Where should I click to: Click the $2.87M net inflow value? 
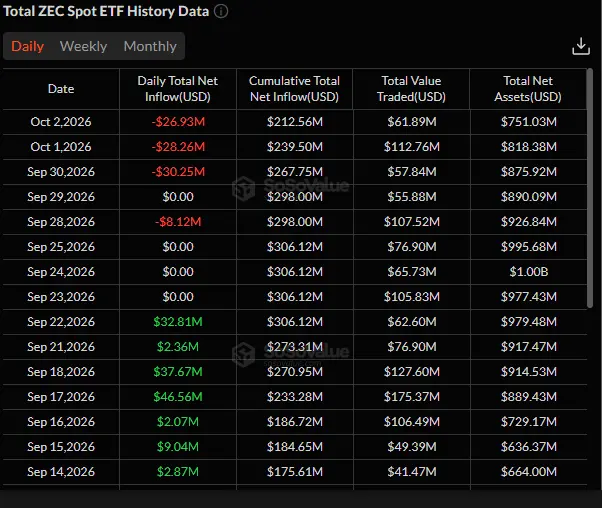tap(178, 471)
